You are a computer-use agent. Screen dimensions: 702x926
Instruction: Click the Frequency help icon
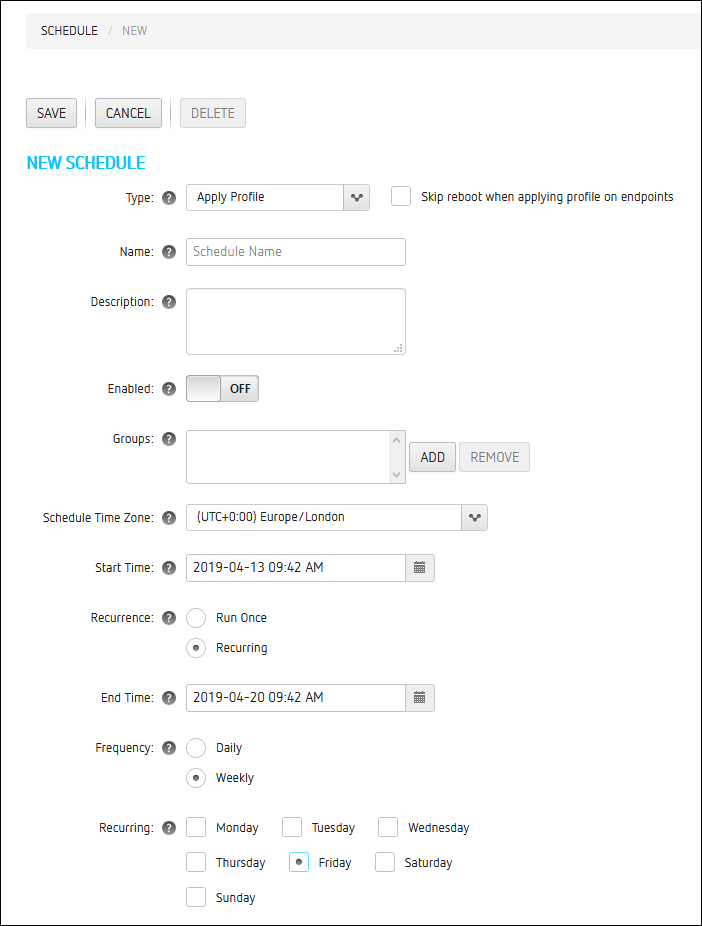(169, 748)
